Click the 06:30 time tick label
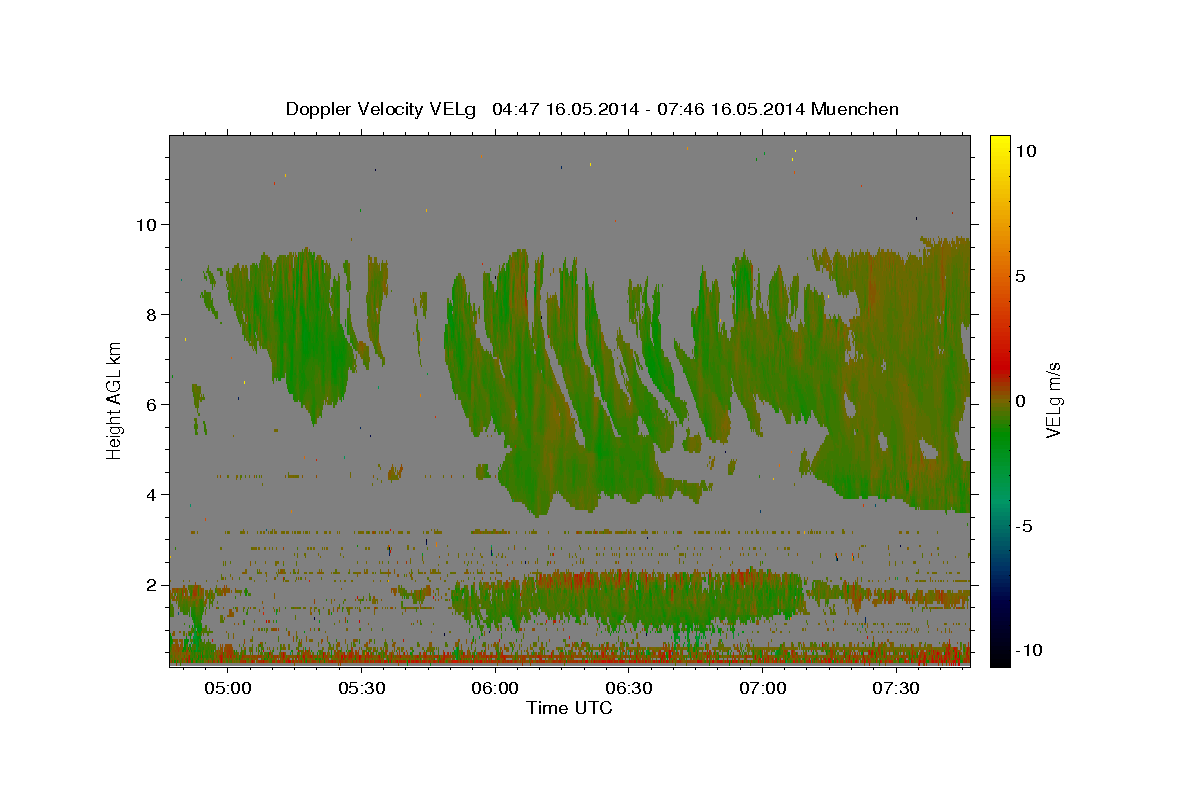Screen dimensions: 1200x800 click(x=629, y=688)
